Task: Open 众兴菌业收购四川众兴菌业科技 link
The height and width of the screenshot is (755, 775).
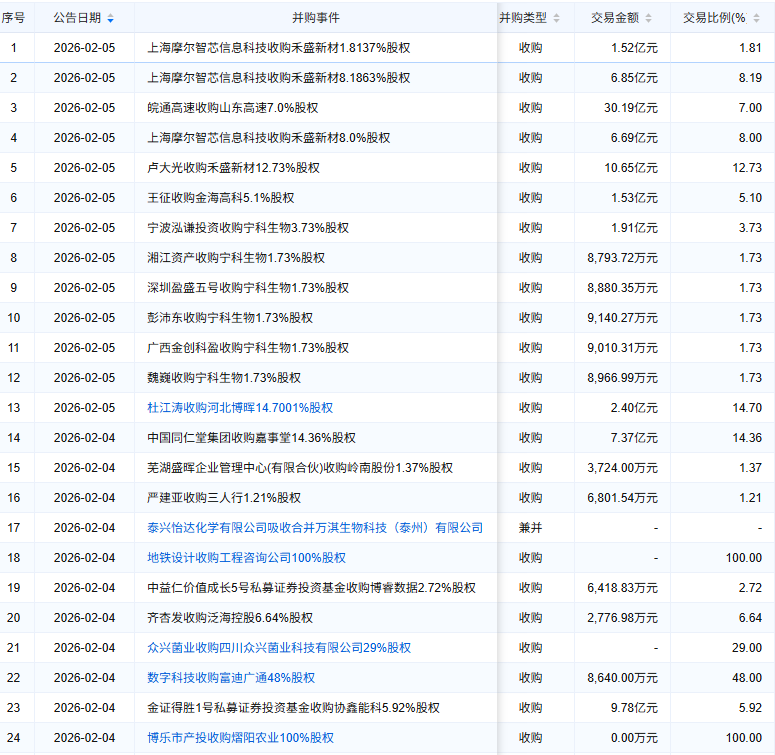Action: pos(279,648)
